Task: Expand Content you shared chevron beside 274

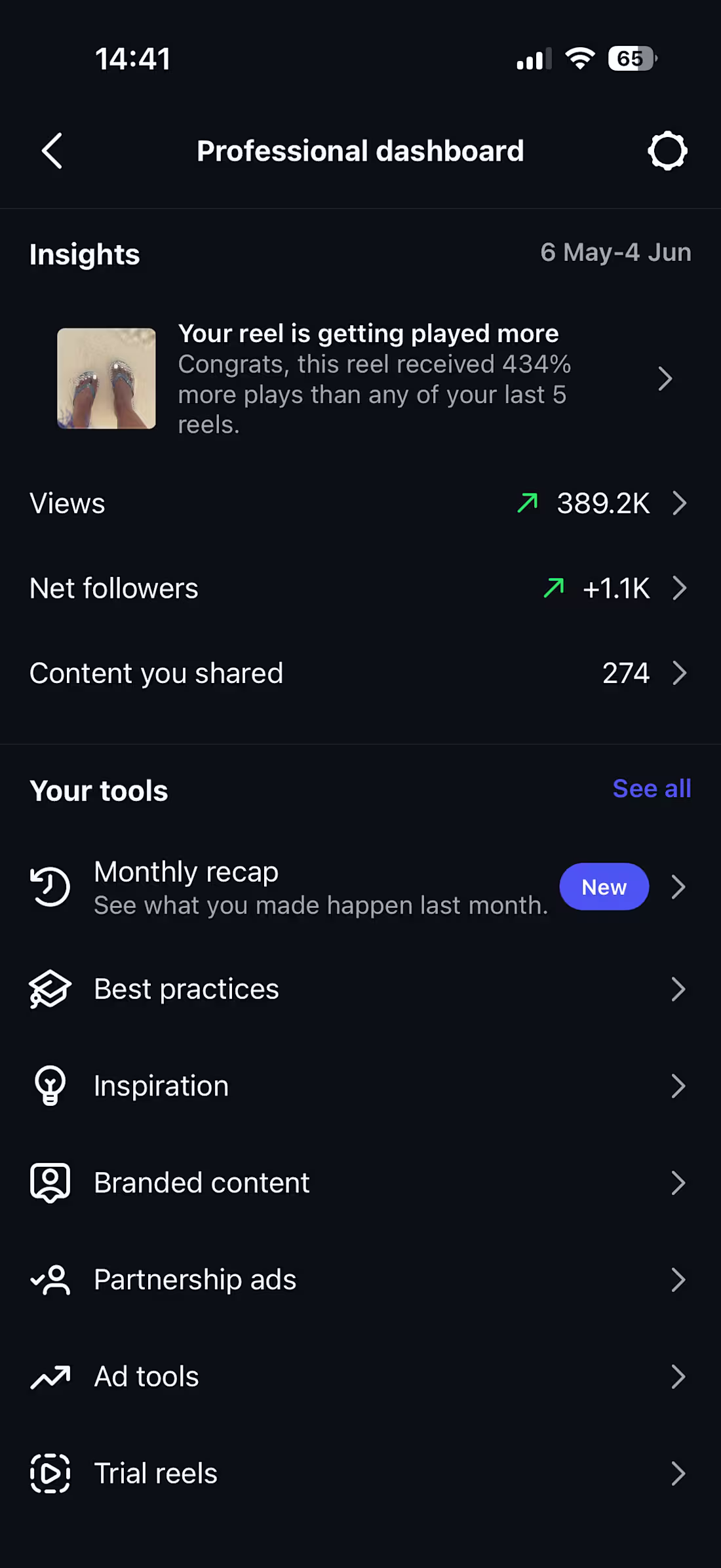Action: click(x=680, y=673)
